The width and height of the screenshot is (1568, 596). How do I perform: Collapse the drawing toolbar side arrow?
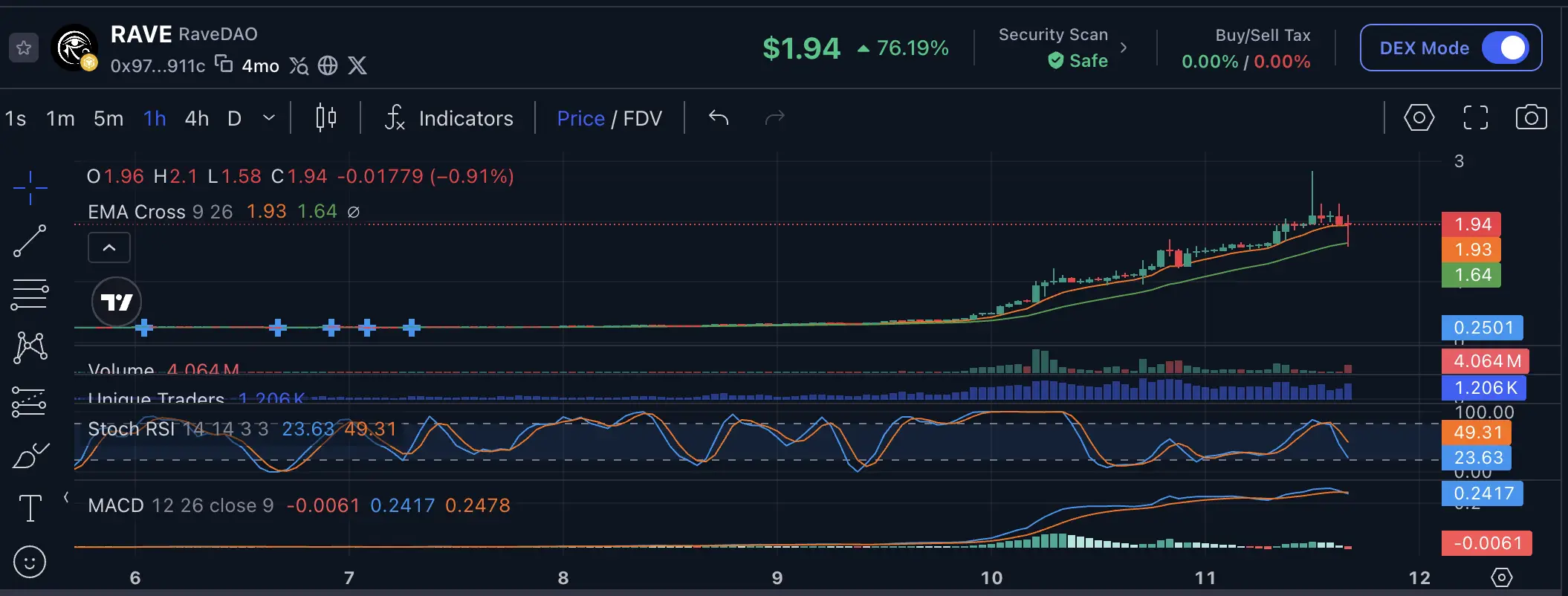(x=66, y=497)
